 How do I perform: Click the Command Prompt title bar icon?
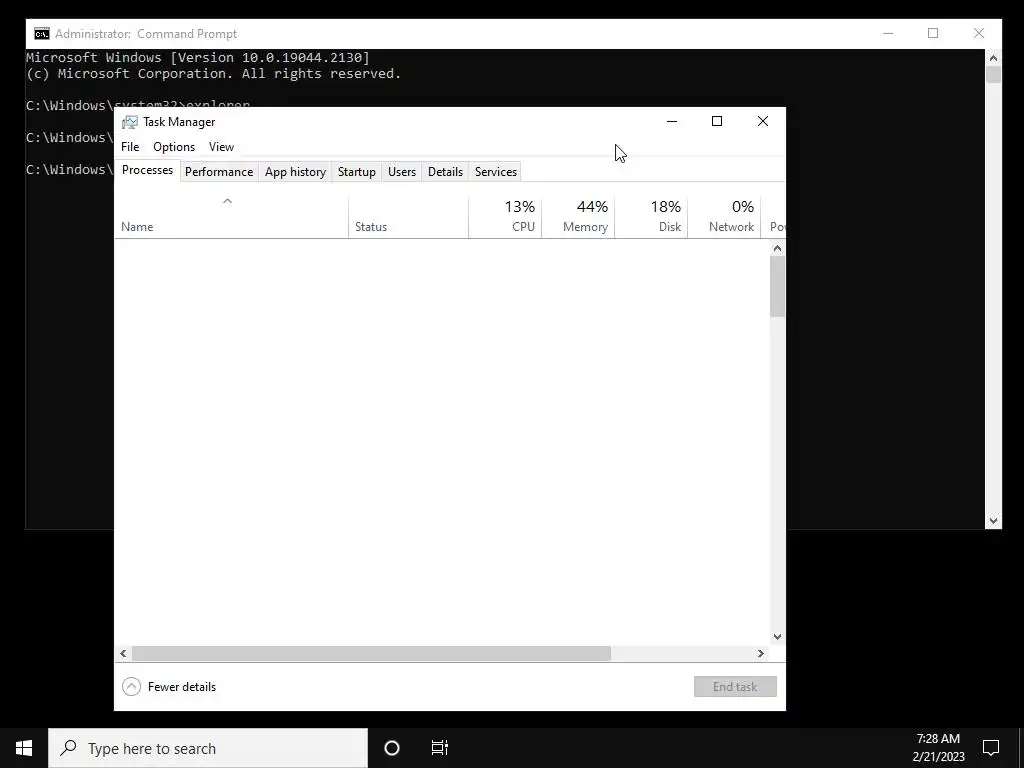(x=42, y=34)
